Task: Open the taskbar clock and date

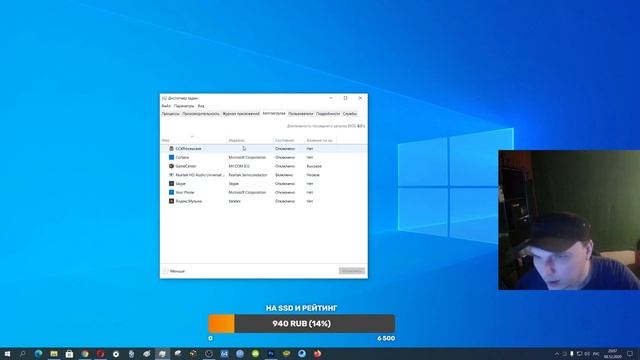Action: (613, 354)
